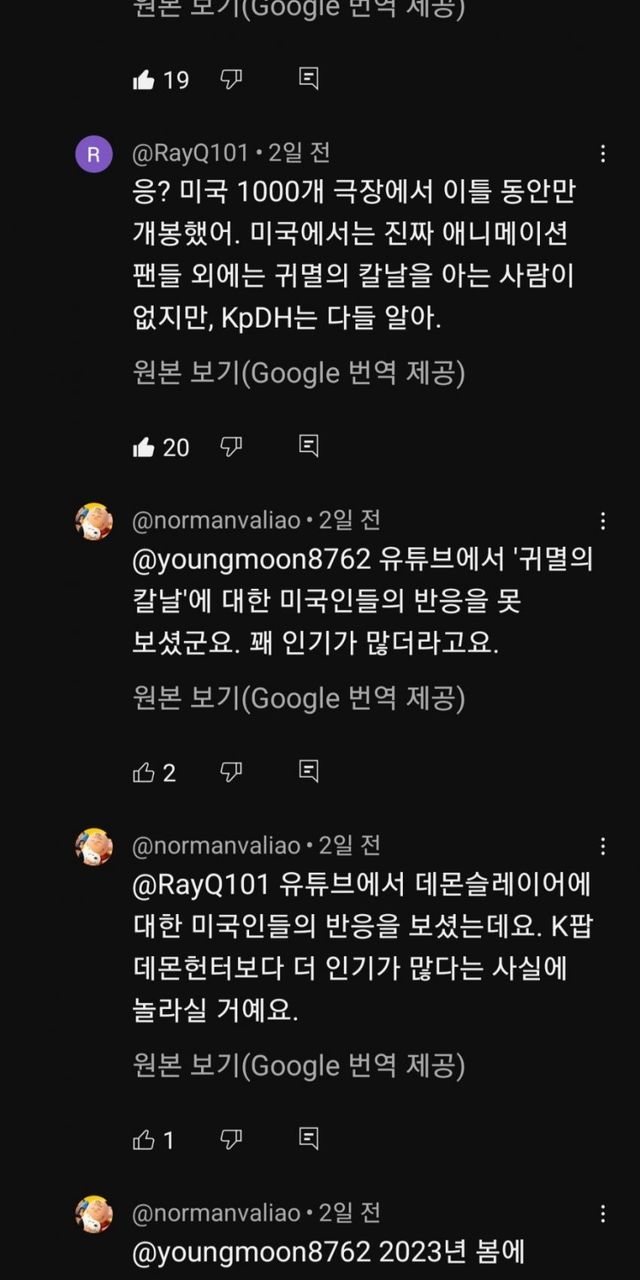Show original text of RayQ101's comment
This screenshot has height=1280, width=640.
(298, 373)
